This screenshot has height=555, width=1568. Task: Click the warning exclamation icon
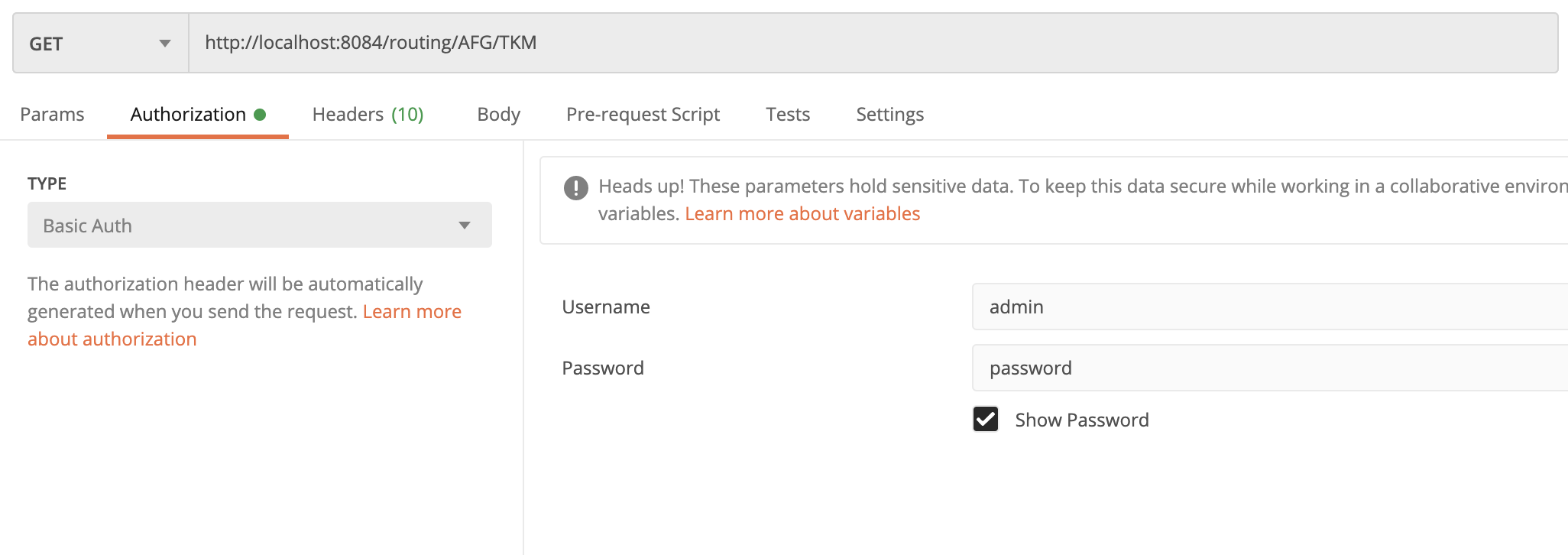[x=575, y=187]
